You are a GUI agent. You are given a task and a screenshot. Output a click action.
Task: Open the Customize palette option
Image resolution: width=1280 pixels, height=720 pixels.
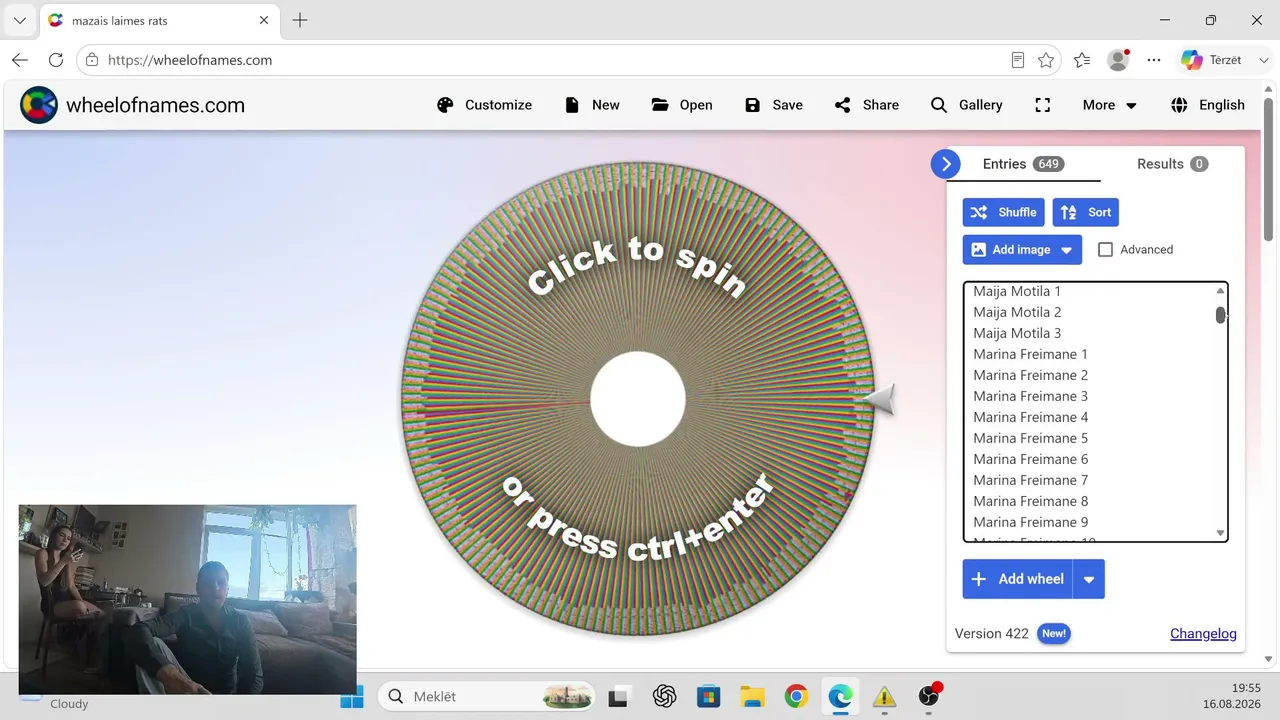[x=485, y=105]
